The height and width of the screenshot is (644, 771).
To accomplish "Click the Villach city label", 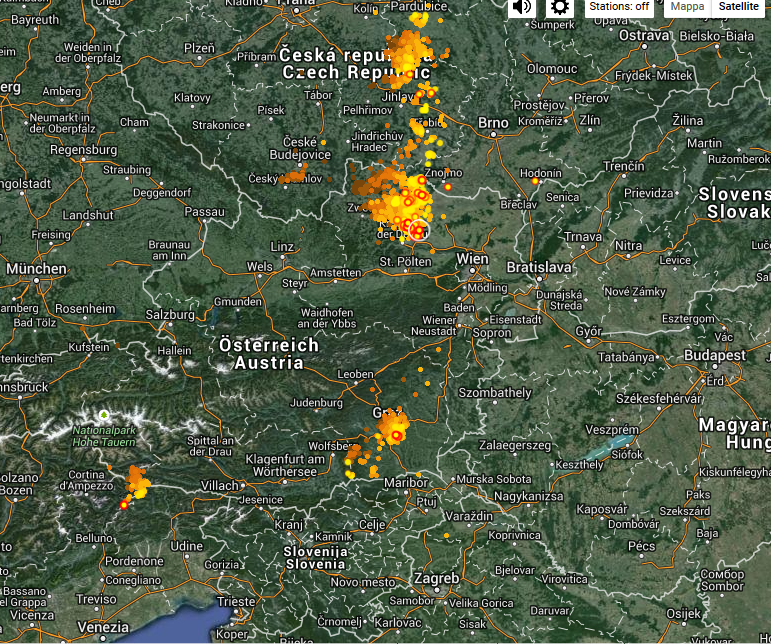I will [219, 486].
